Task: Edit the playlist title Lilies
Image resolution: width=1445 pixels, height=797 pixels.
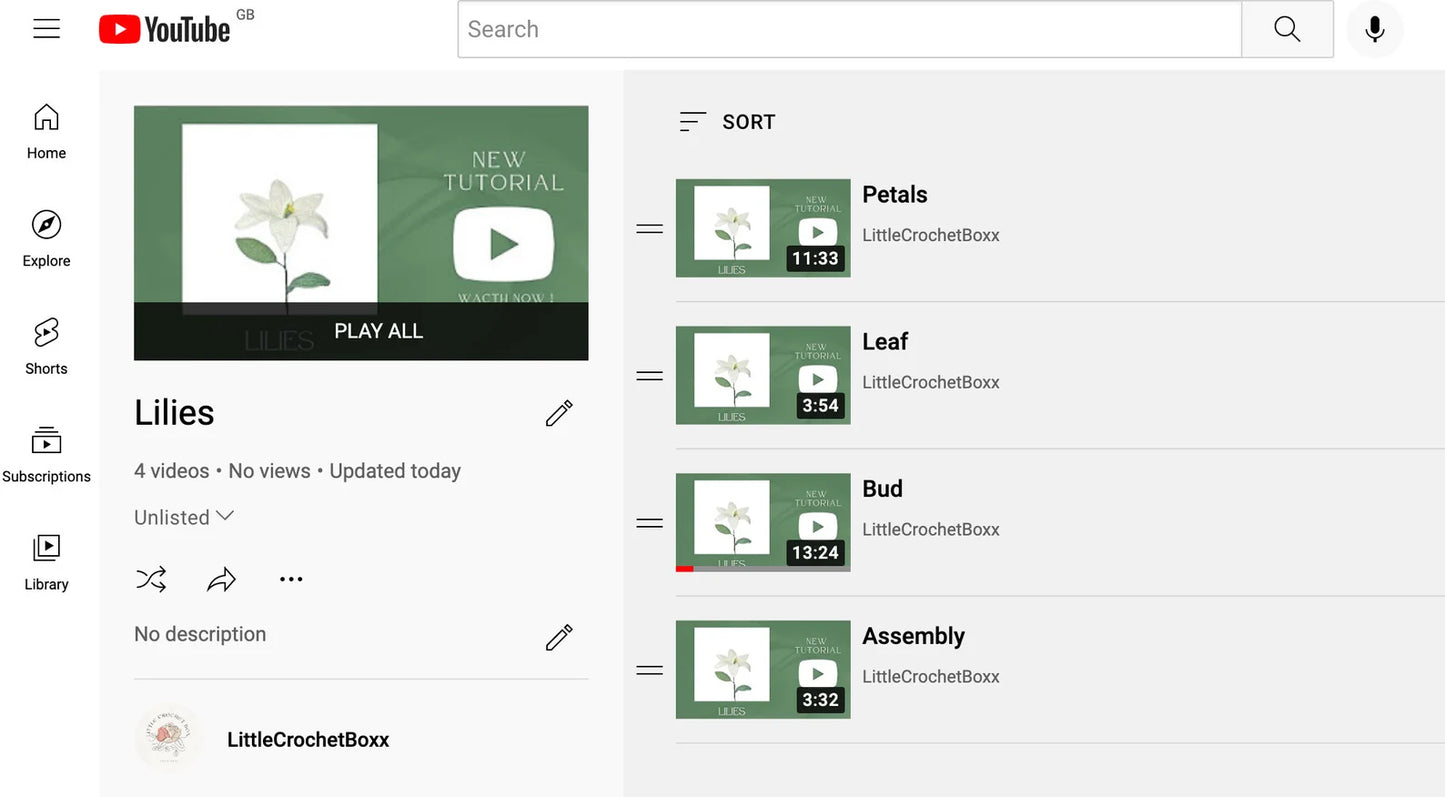Action: coord(559,413)
